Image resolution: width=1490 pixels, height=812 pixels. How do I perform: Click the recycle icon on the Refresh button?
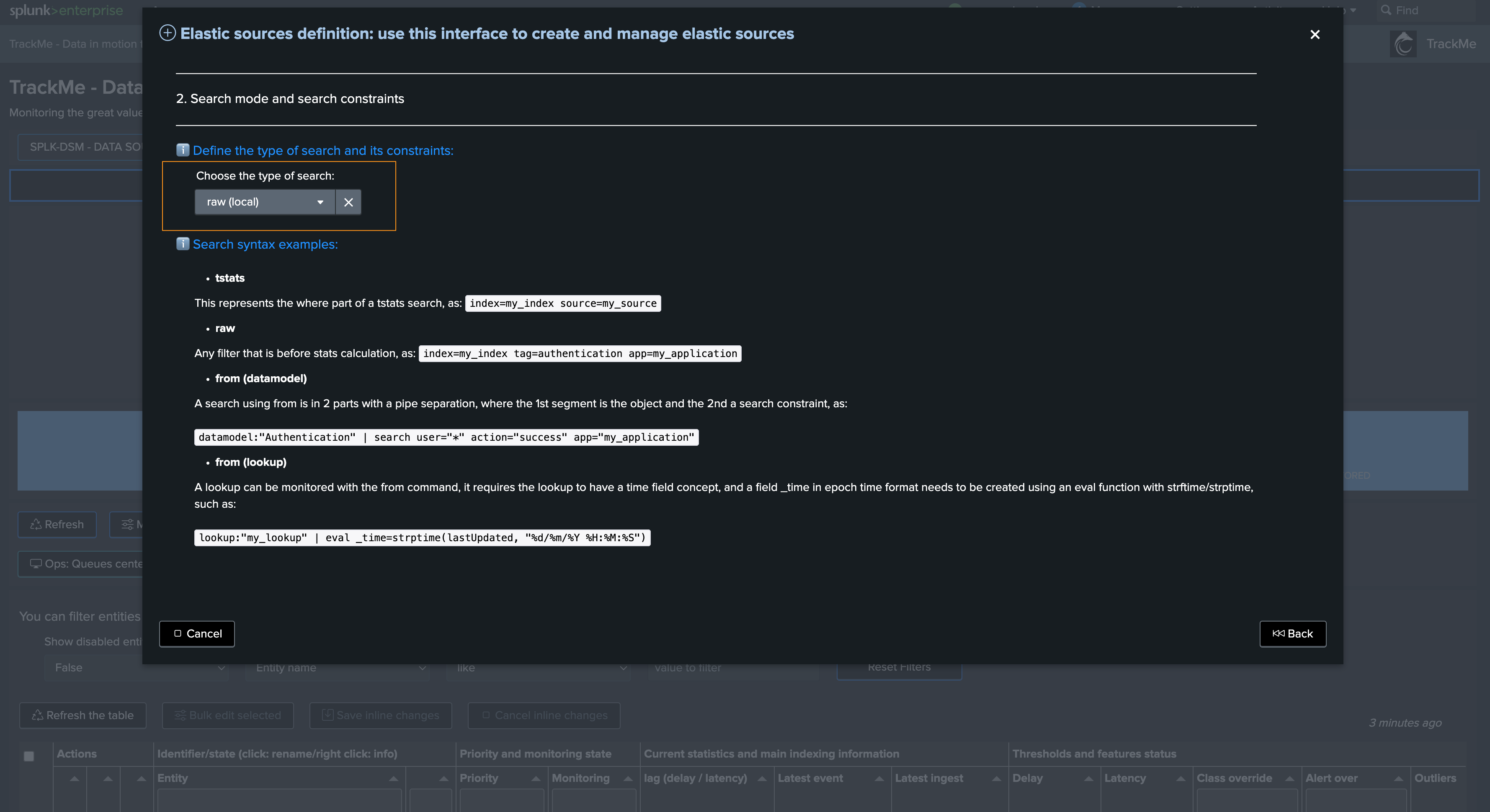click(36, 524)
